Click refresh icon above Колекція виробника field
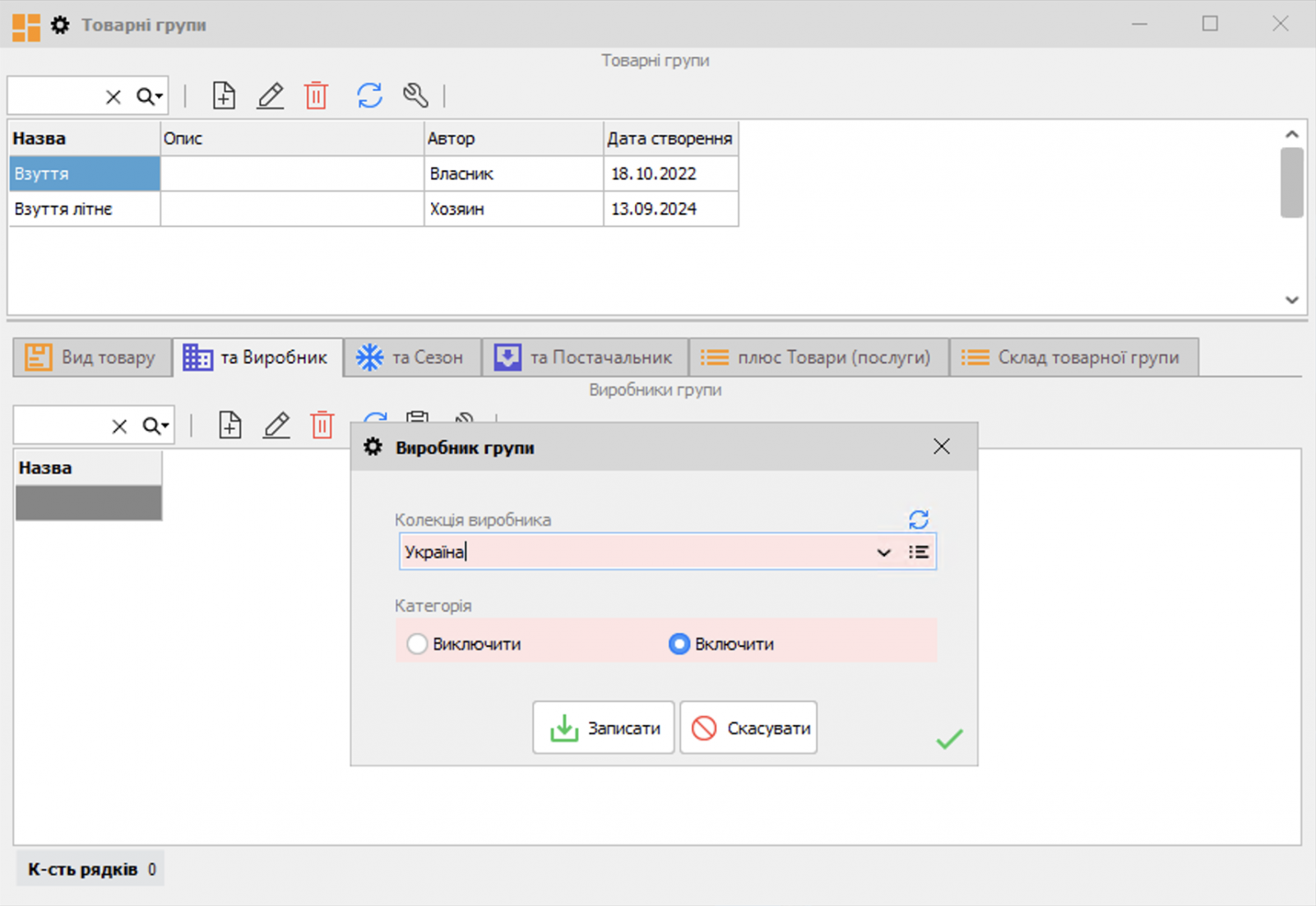The height and width of the screenshot is (906, 1316). (x=918, y=520)
